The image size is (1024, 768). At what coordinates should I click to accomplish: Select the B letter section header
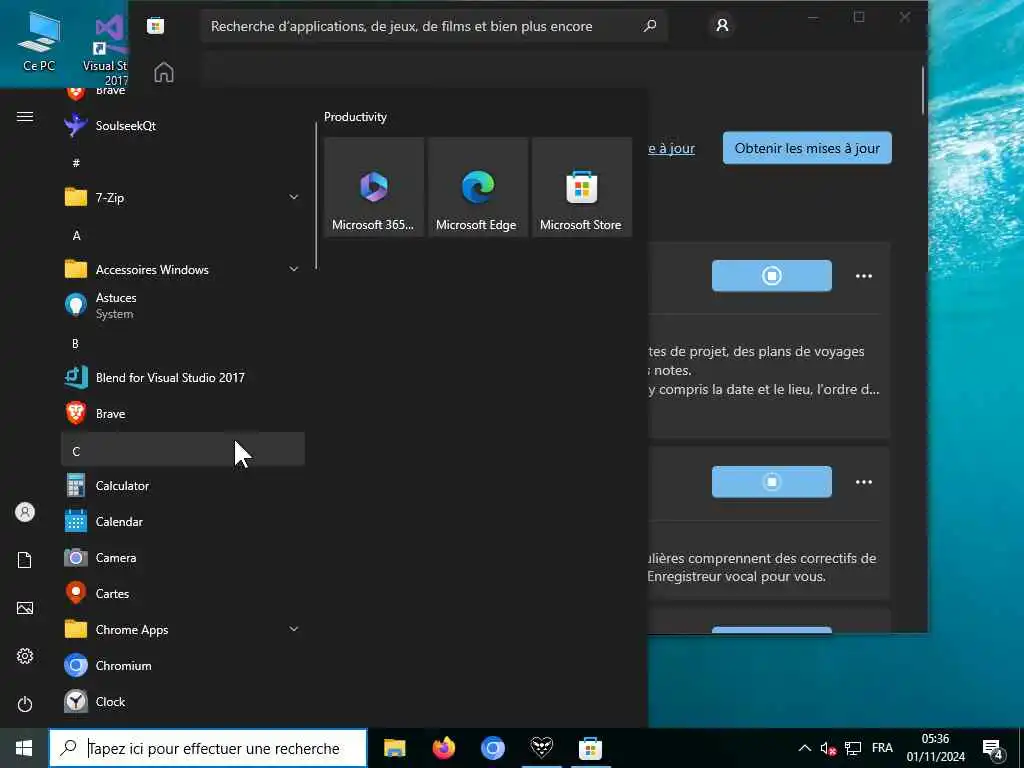click(x=182, y=343)
